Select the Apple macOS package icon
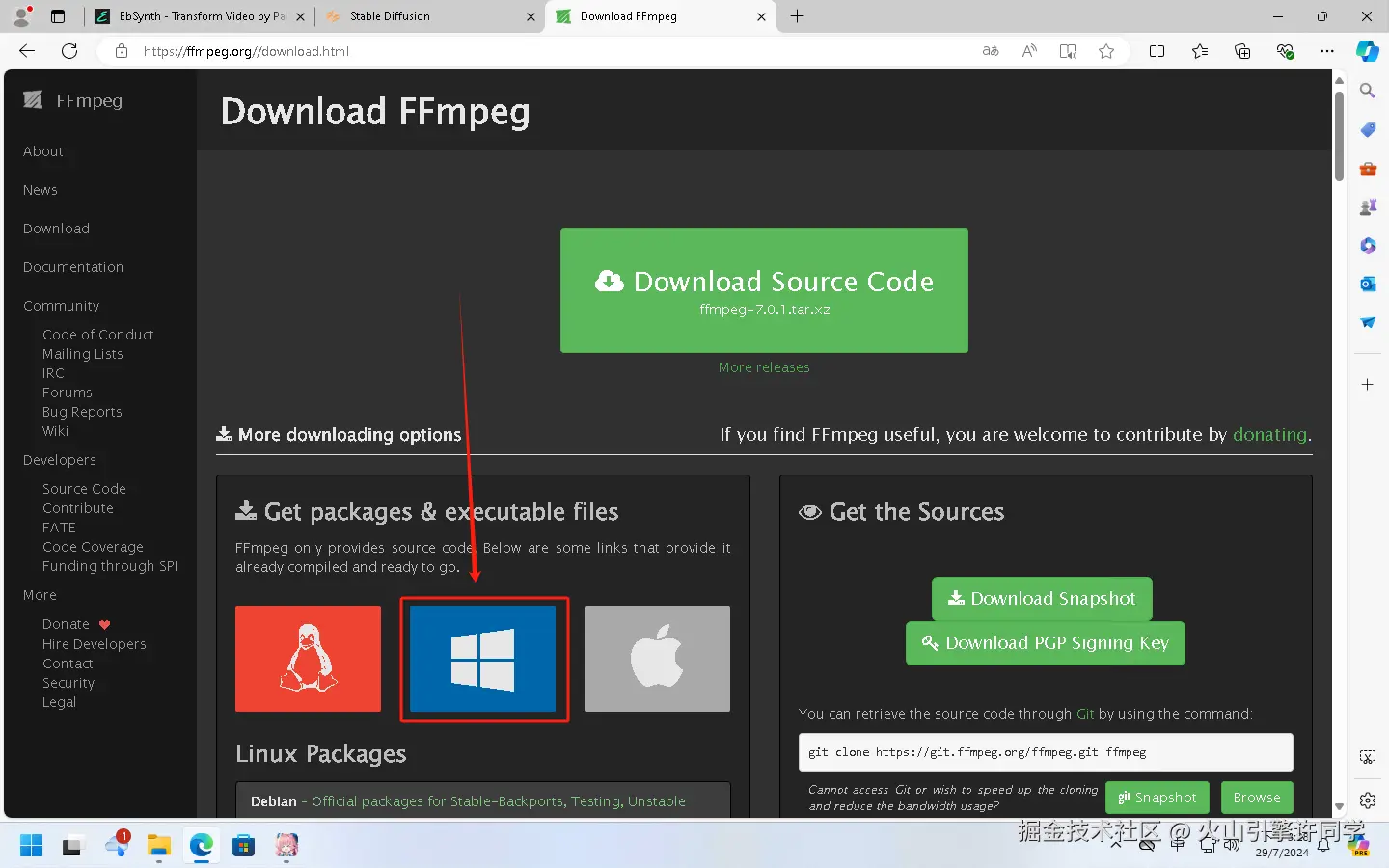The image size is (1389, 868). click(x=657, y=659)
